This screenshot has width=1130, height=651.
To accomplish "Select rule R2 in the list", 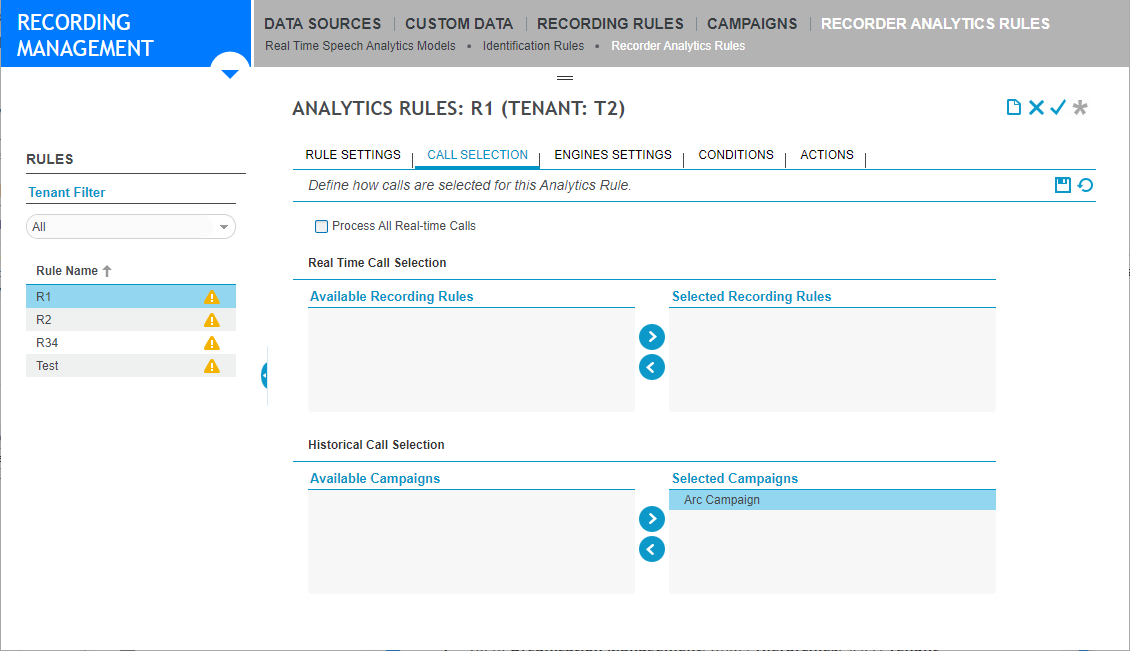I will [x=130, y=319].
